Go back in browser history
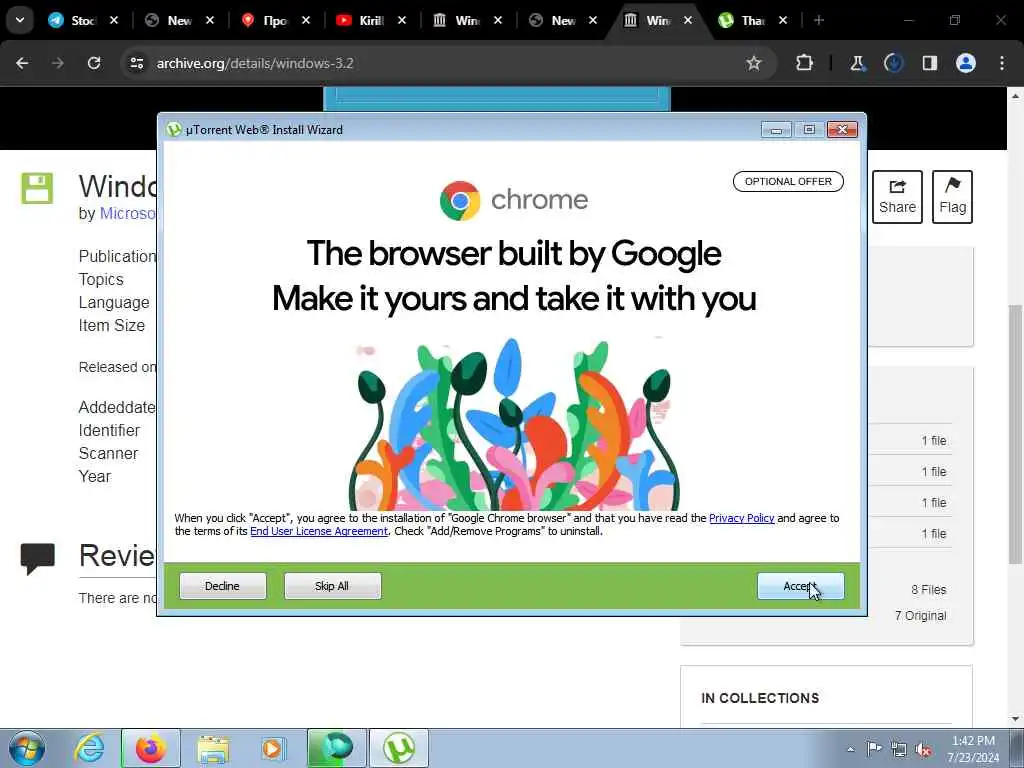1024x768 pixels. (22, 63)
